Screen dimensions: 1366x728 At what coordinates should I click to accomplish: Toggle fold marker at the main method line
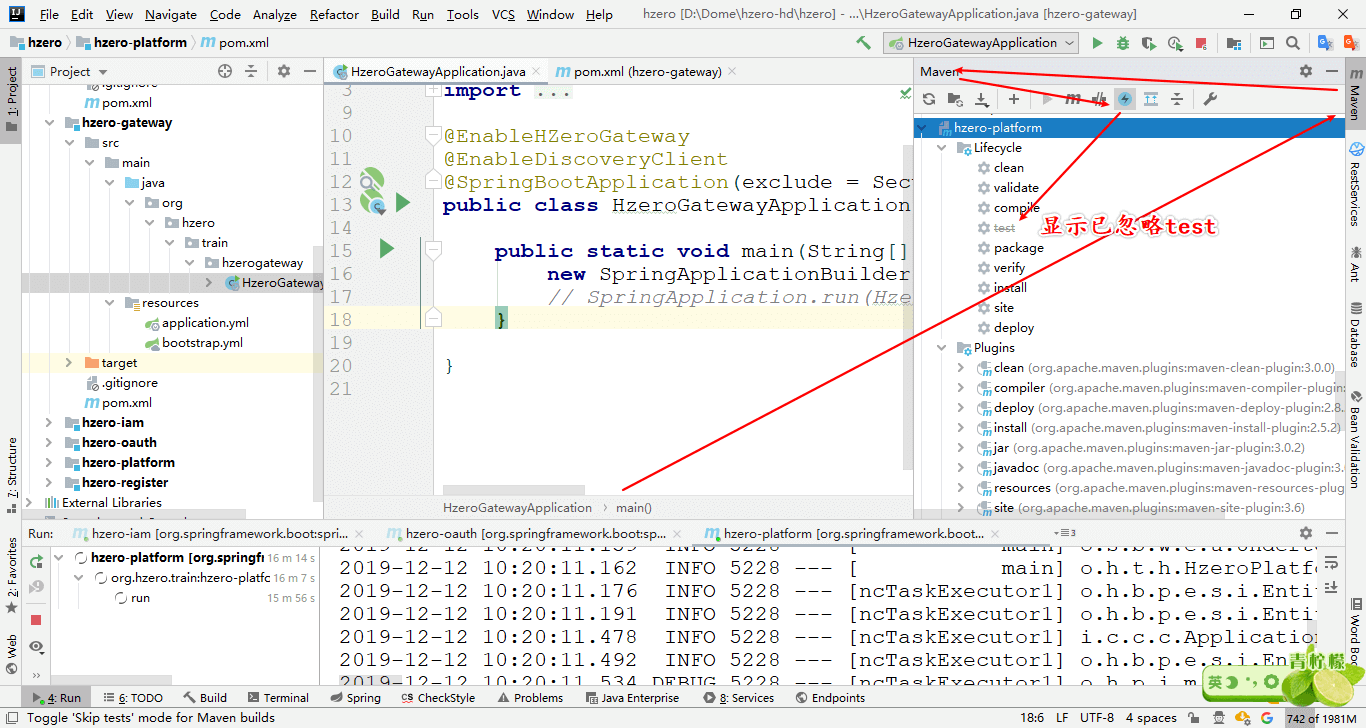point(433,250)
